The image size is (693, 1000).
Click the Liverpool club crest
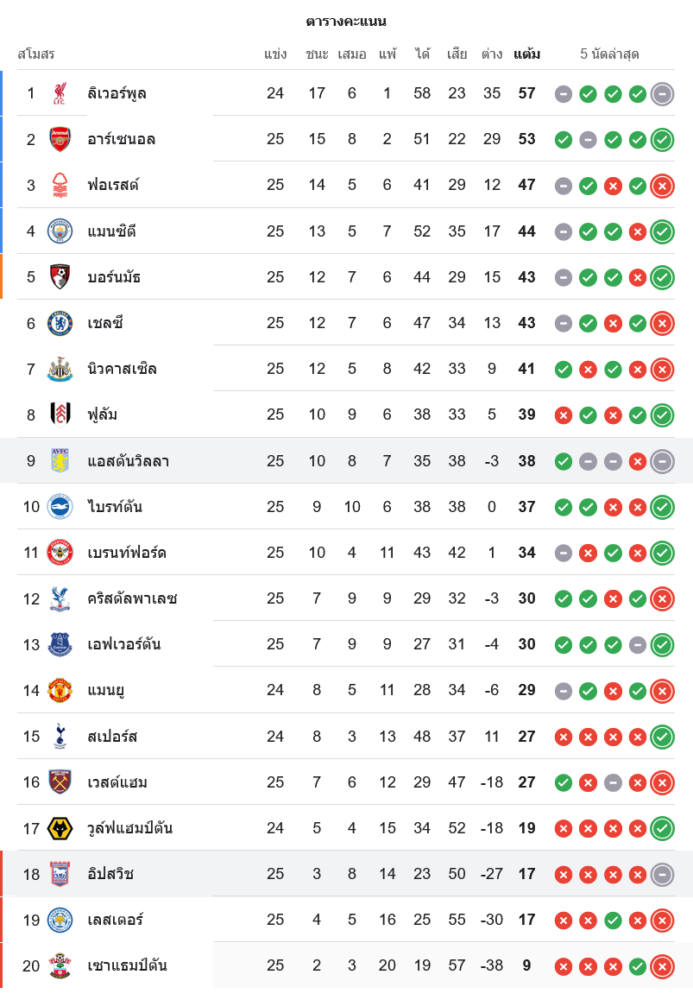[x=60, y=94]
